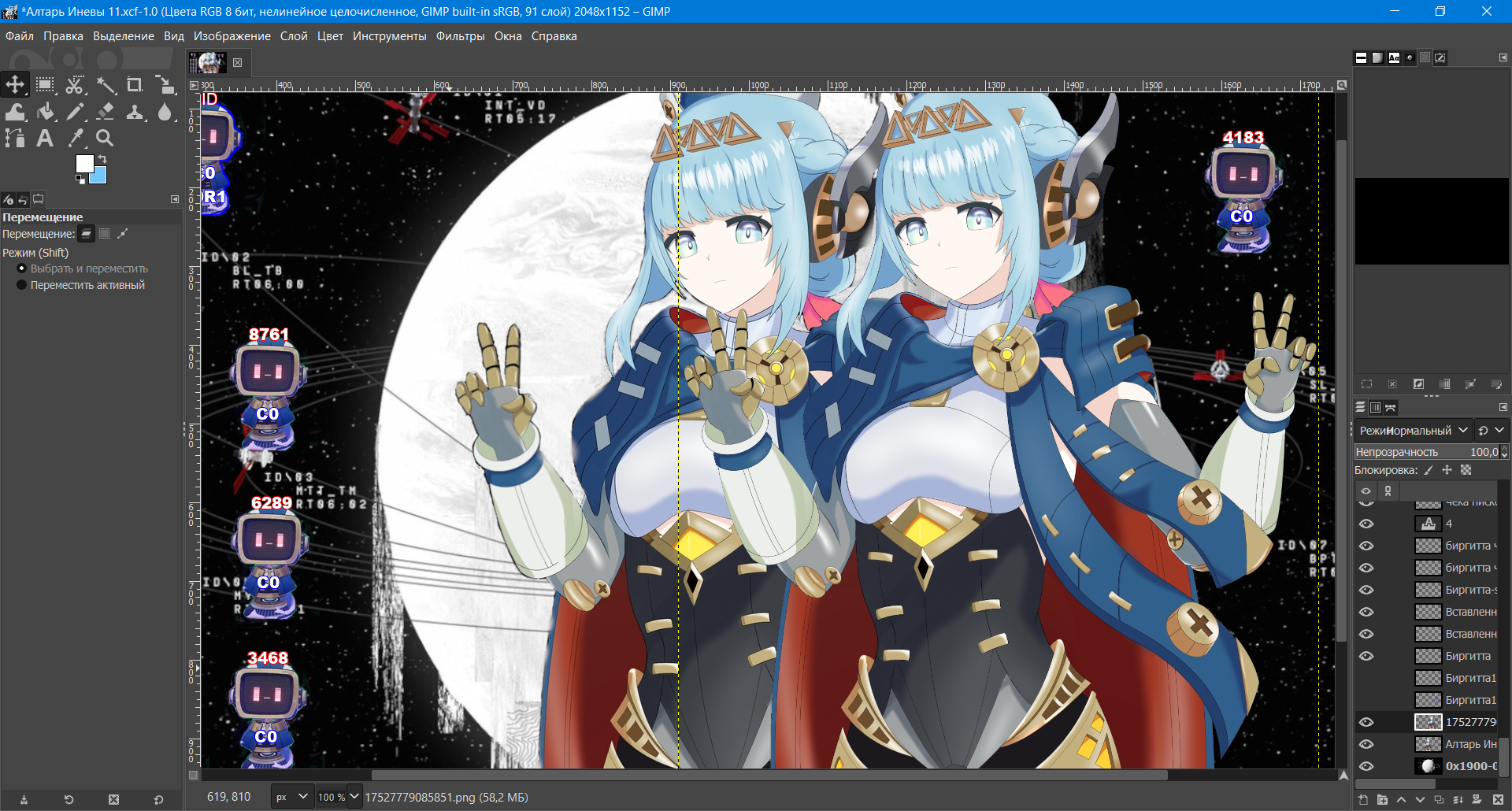Screen dimensions: 1512x811
Task: Select the Scissors Select tool
Action: coord(75,85)
